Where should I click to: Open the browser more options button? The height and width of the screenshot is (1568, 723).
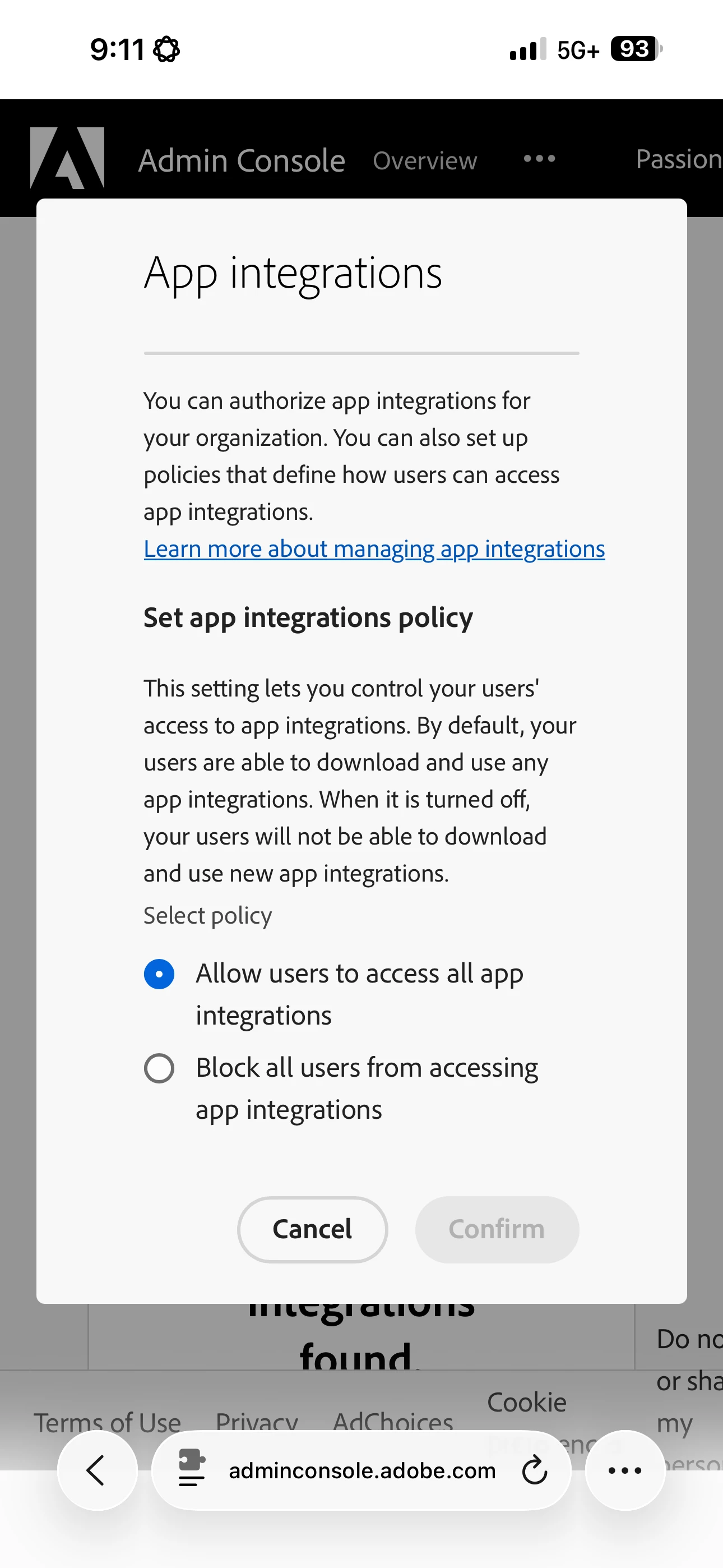pos(625,1470)
